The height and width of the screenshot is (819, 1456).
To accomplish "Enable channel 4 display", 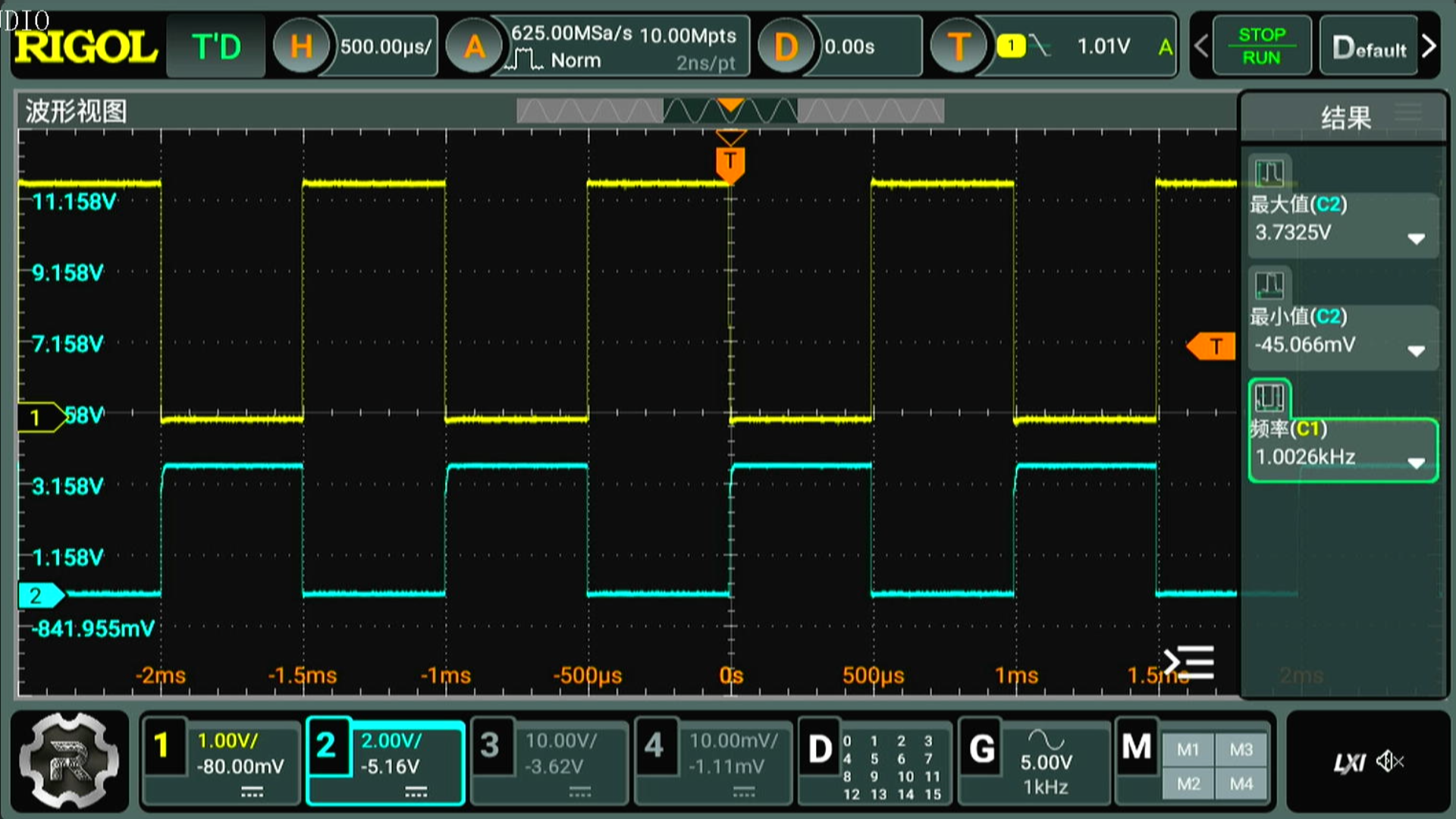I will [x=654, y=745].
